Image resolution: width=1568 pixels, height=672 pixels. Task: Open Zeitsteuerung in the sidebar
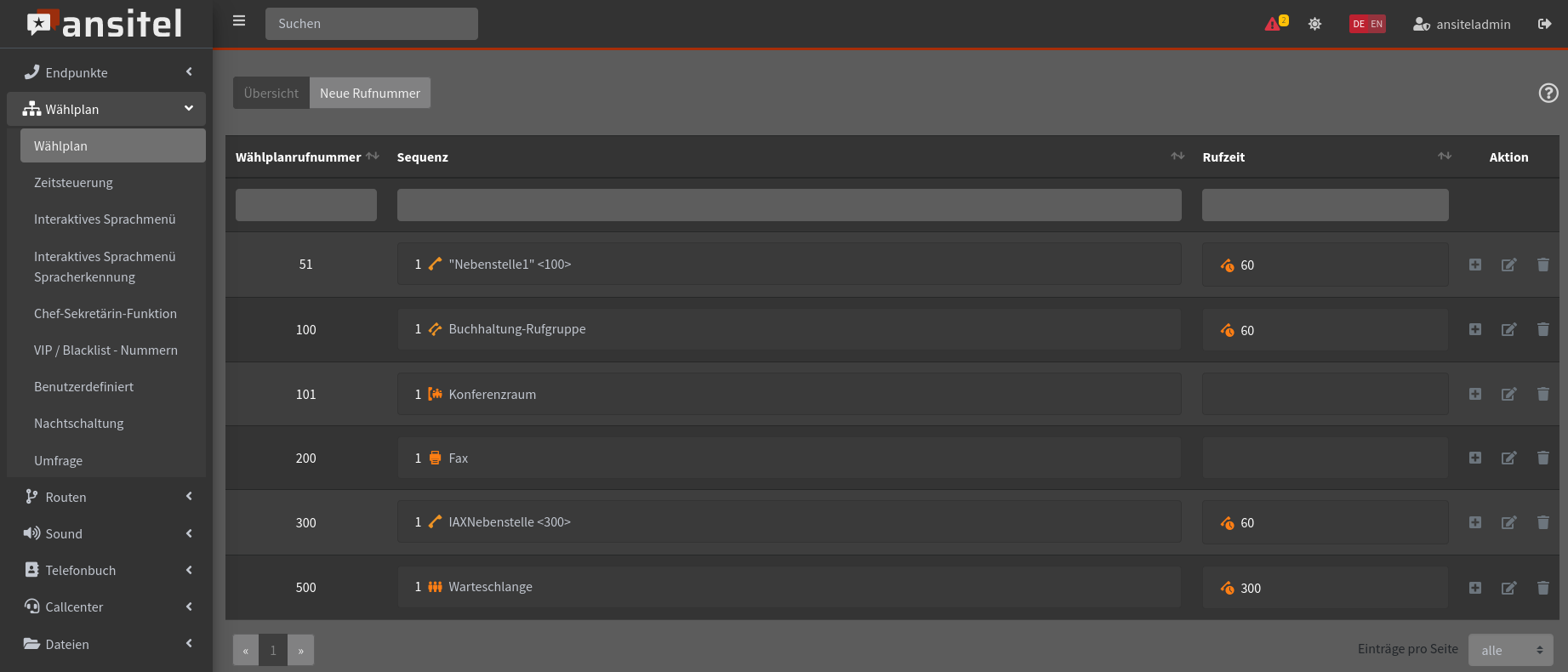tap(73, 182)
